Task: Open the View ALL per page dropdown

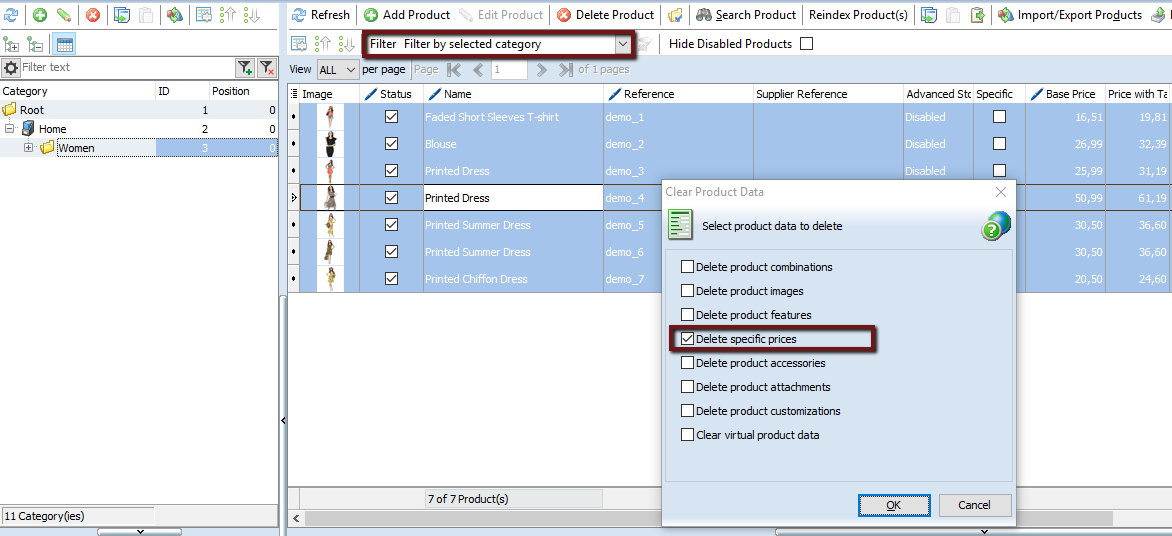Action: pos(338,70)
